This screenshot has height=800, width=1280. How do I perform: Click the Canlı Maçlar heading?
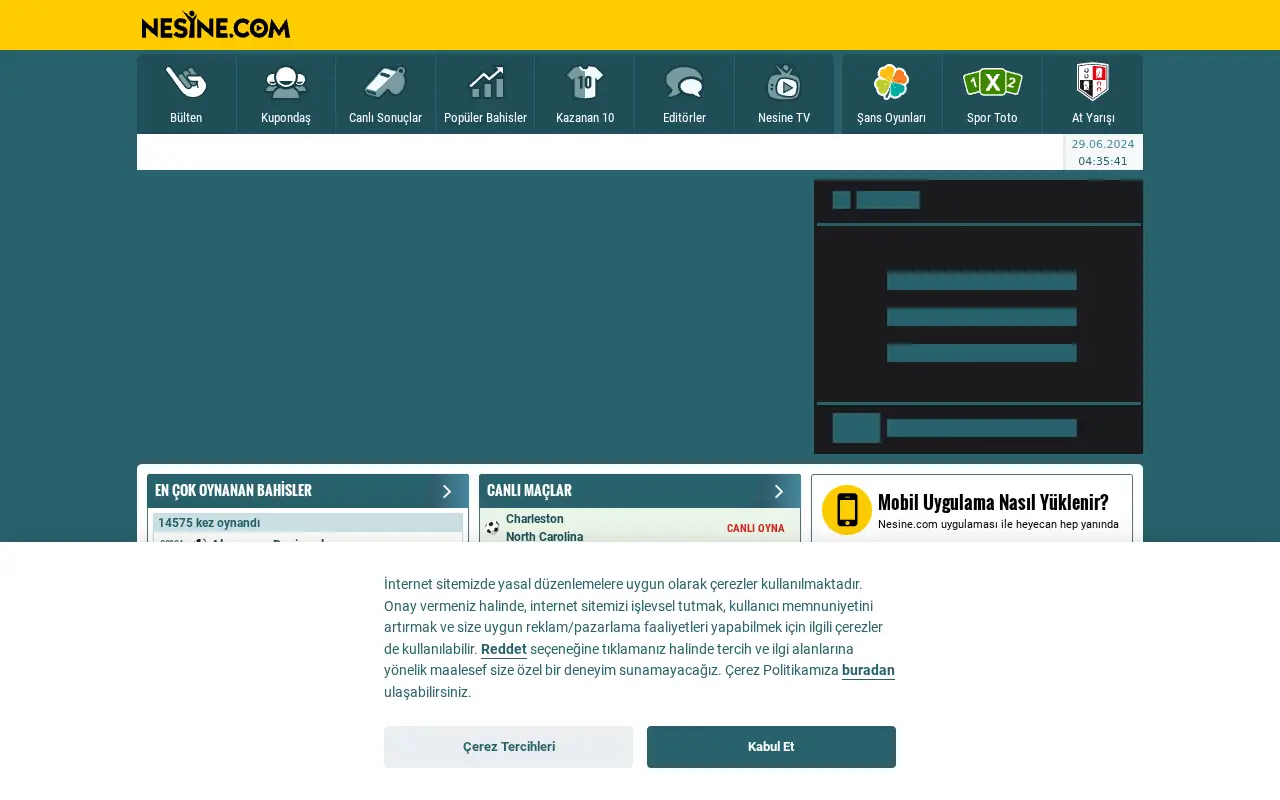(x=529, y=490)
